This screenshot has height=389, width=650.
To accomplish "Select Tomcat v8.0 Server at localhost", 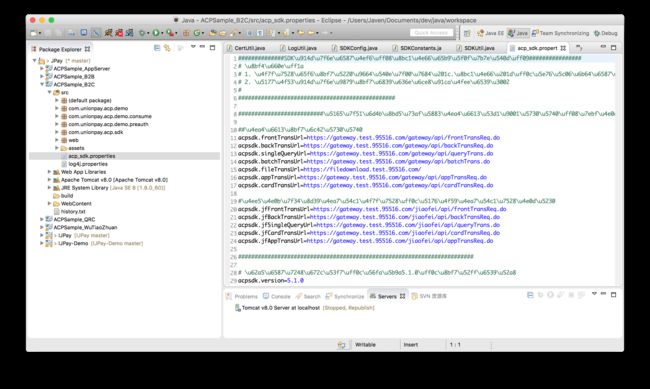I will pos(281,308).
